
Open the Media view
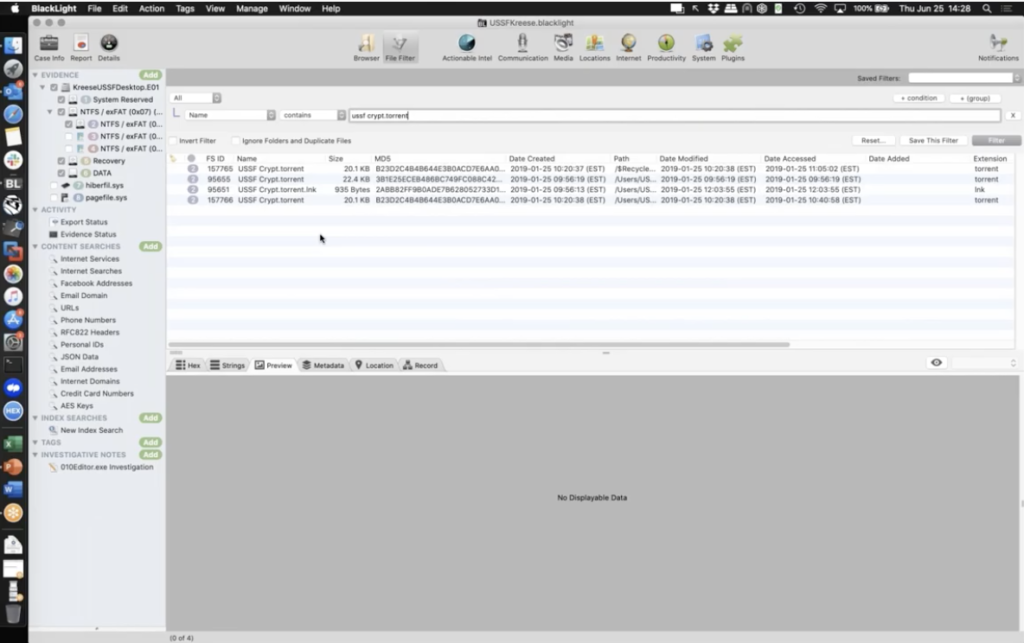(x=563, y=48)
